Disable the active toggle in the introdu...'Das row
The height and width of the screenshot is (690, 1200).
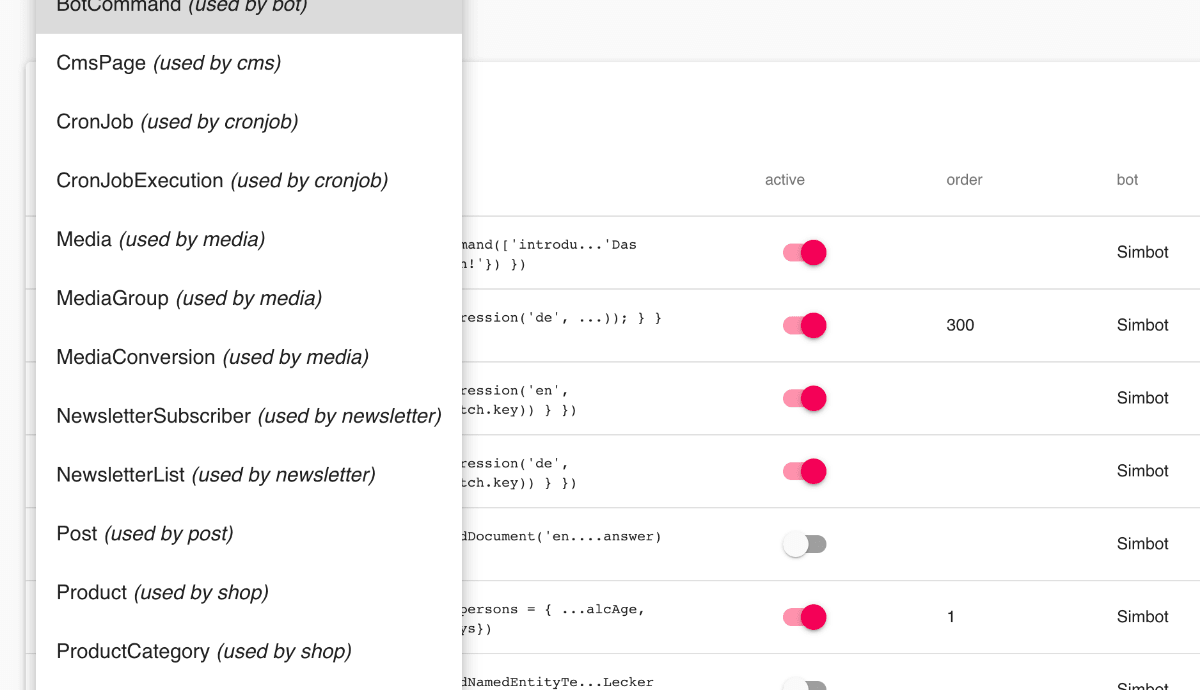[805, 253]
